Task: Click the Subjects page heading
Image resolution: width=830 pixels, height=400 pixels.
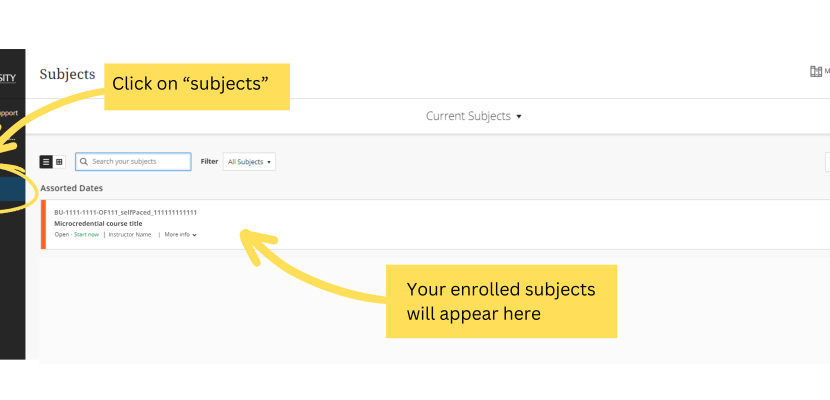Action: [67, 74]
